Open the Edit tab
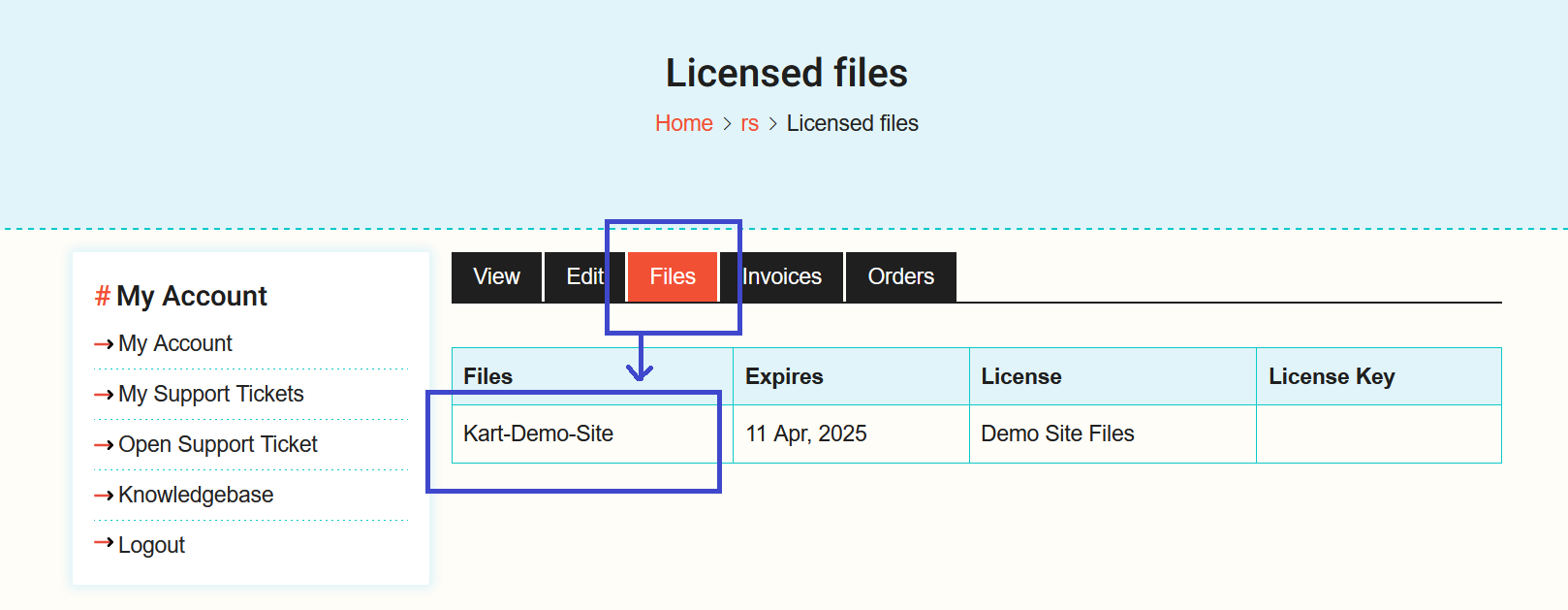This screenshot has height=610, width=1568. [x=584, y=277]
